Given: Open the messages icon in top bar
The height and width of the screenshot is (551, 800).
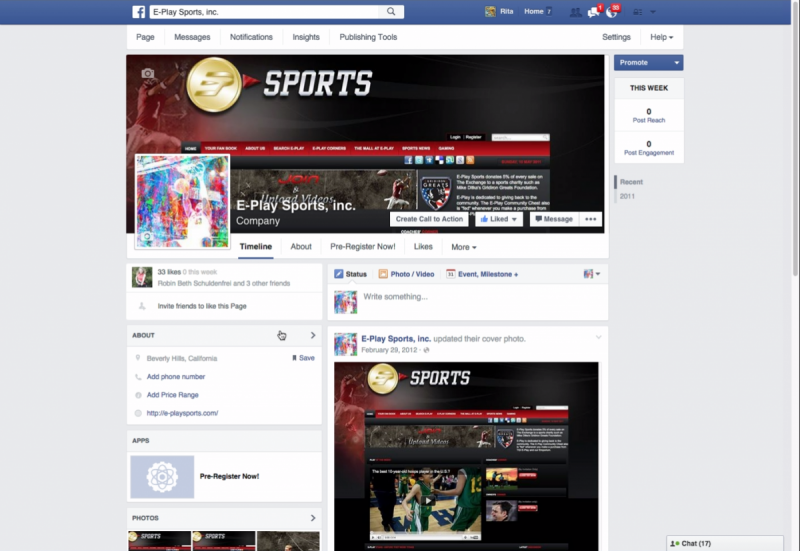Looking at the screenshot, I should [593, 12].
